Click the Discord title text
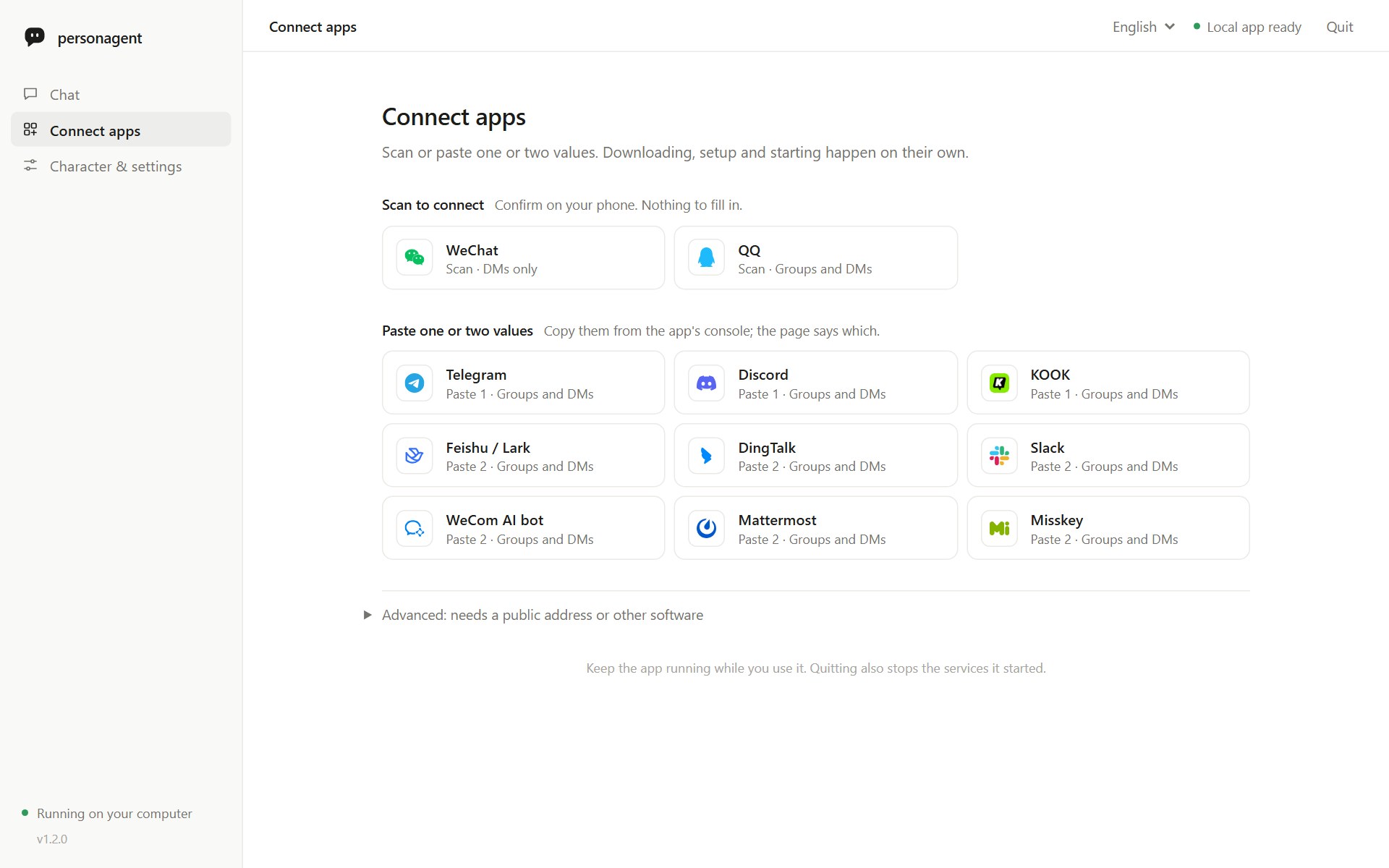Screen dimensions: 1389x868 763,375
